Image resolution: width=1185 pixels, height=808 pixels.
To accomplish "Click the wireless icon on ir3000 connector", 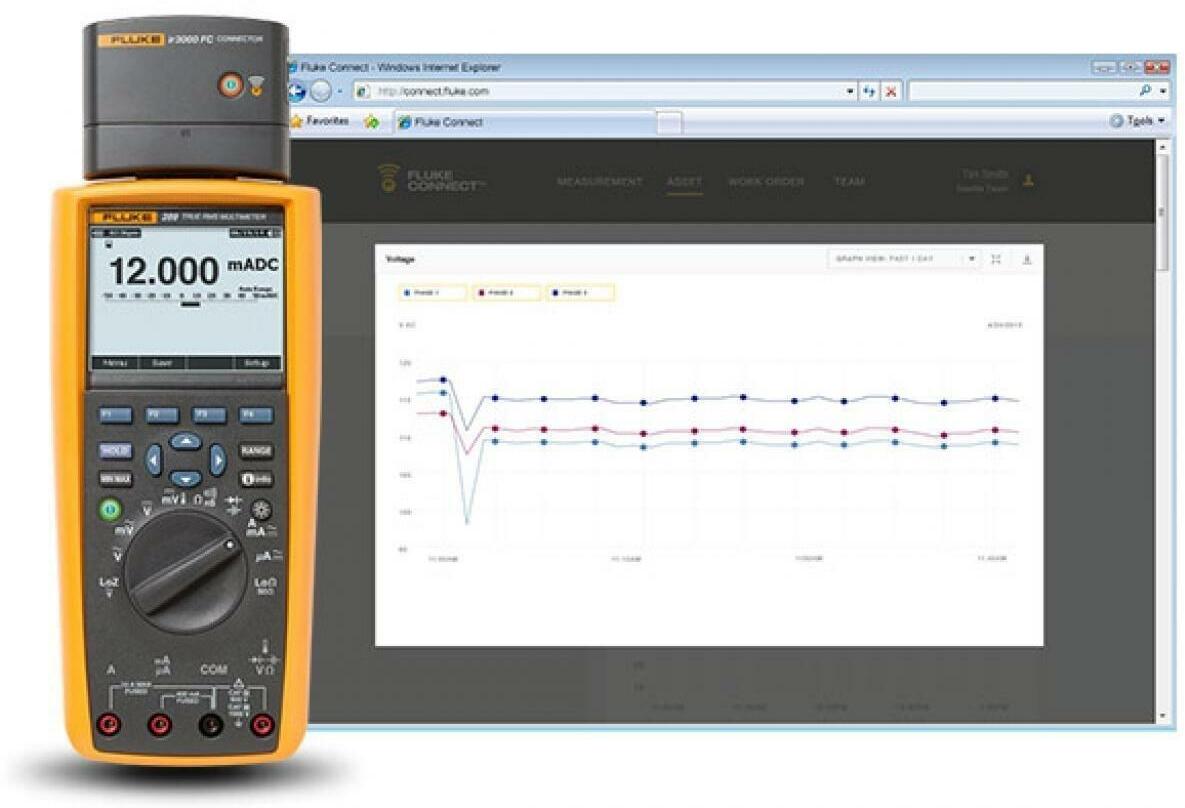I will 257,85.
